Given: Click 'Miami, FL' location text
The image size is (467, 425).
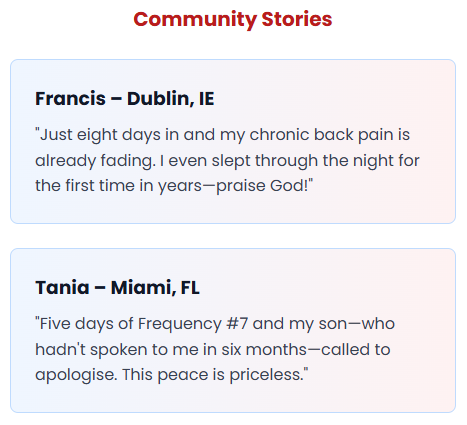Looking at the screenshot, I should click(155, 288).
